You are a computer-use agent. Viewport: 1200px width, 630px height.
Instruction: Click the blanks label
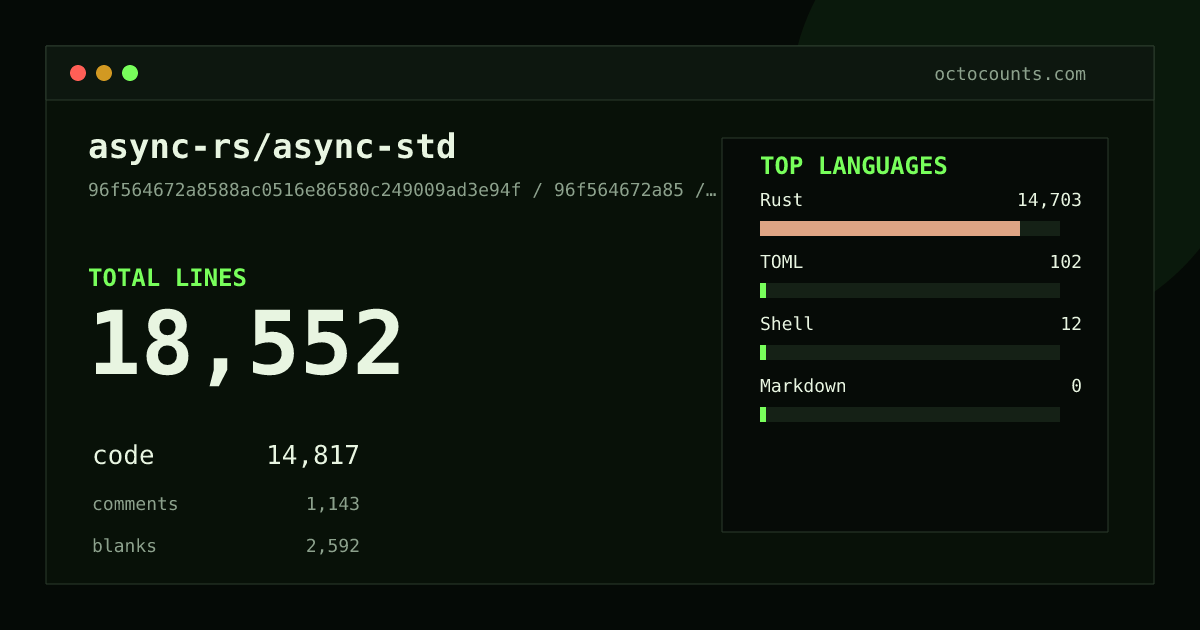point(124,546)
